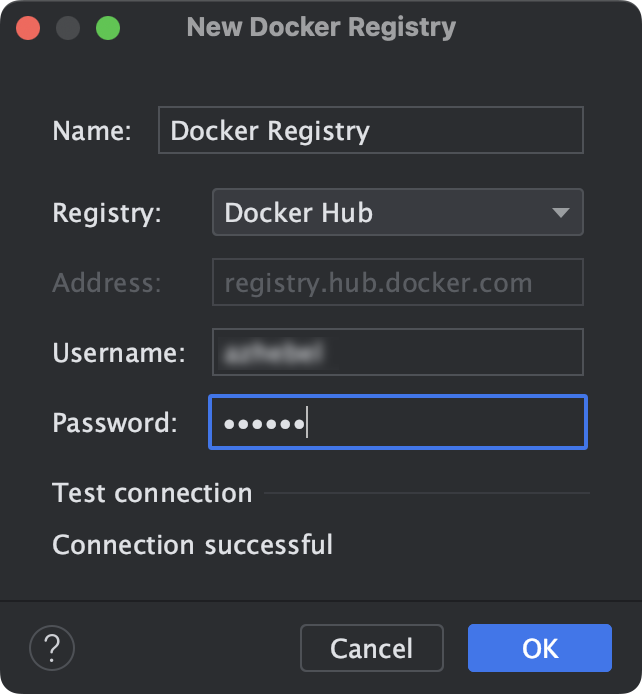Viewport: 642px width, 694px height.
Task: Cancel the new Docker registry dialog
Action: point(372,648)
